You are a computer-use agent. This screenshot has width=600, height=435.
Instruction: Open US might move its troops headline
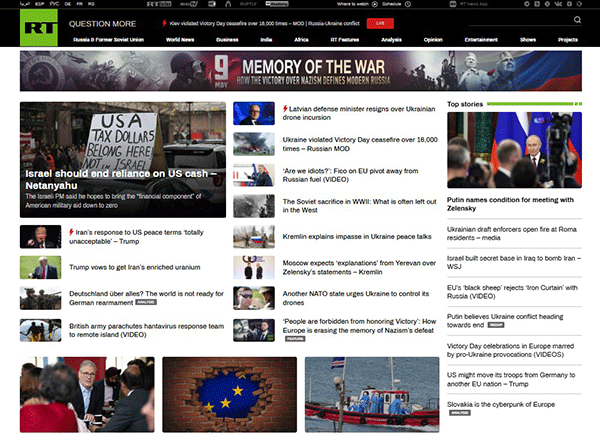tap(511, 380)
